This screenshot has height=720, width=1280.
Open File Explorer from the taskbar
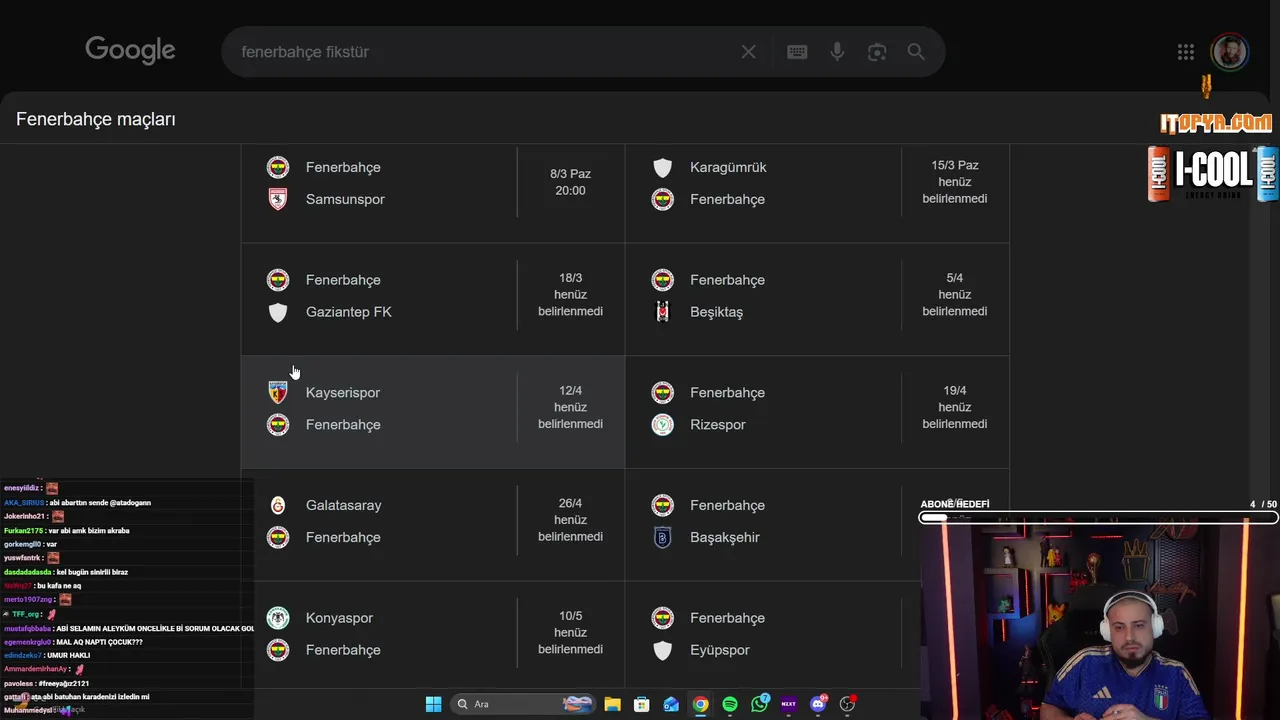[613, 704]
